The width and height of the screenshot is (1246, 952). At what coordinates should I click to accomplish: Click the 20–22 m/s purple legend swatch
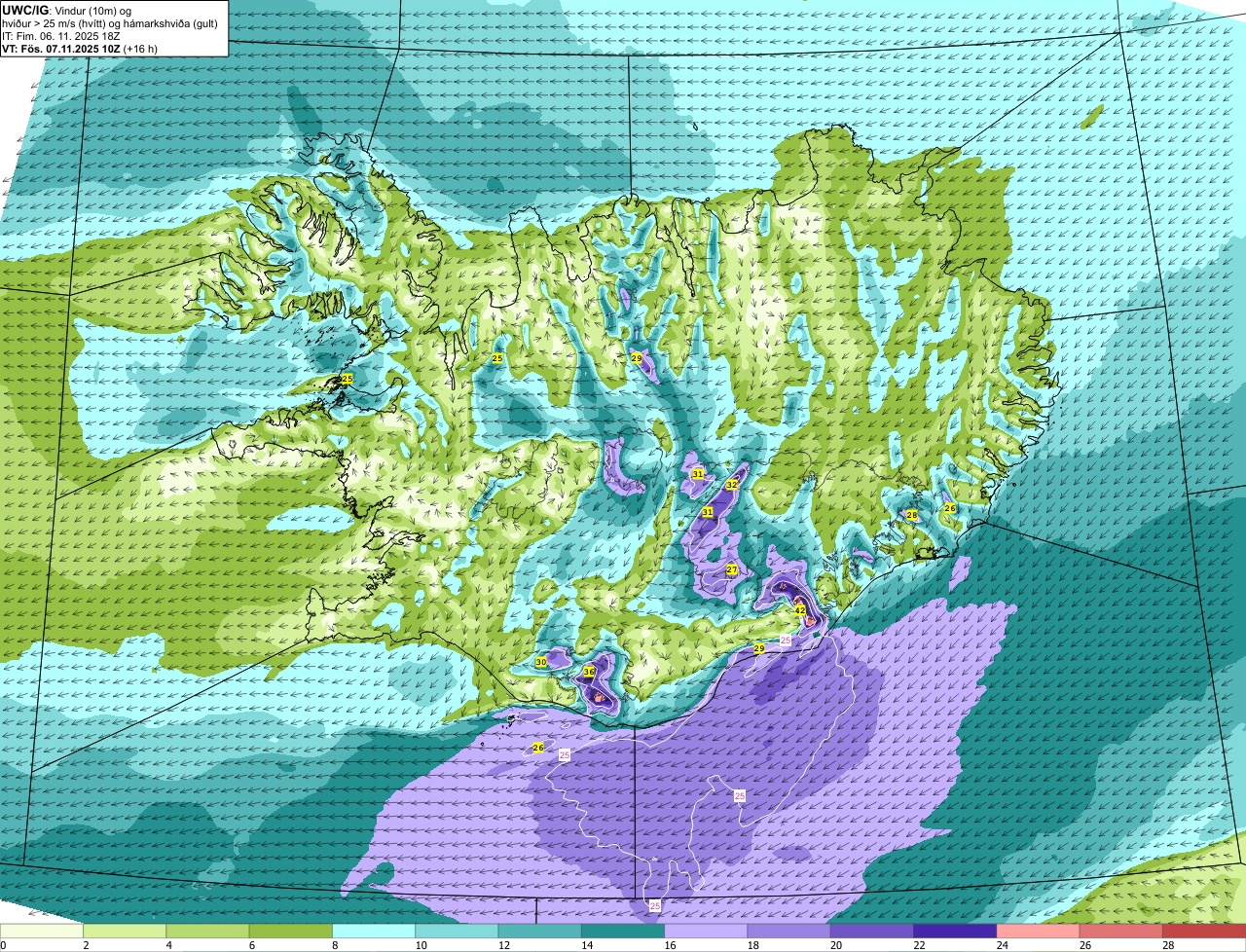coord(872,932)
